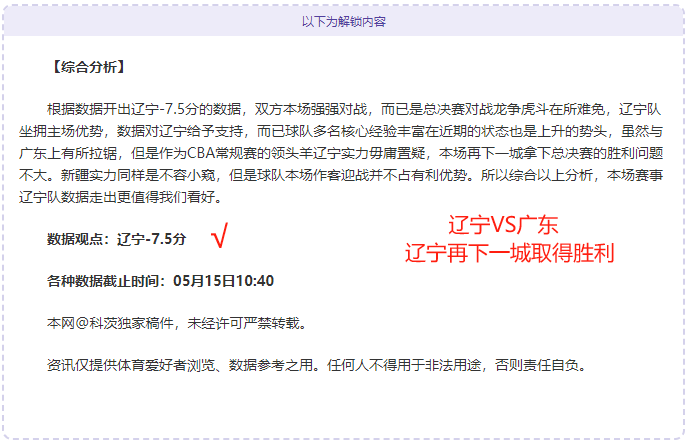Click the phrase 龙争虎斗在所难免
The image size is (690, 443).
pos(549,109)
